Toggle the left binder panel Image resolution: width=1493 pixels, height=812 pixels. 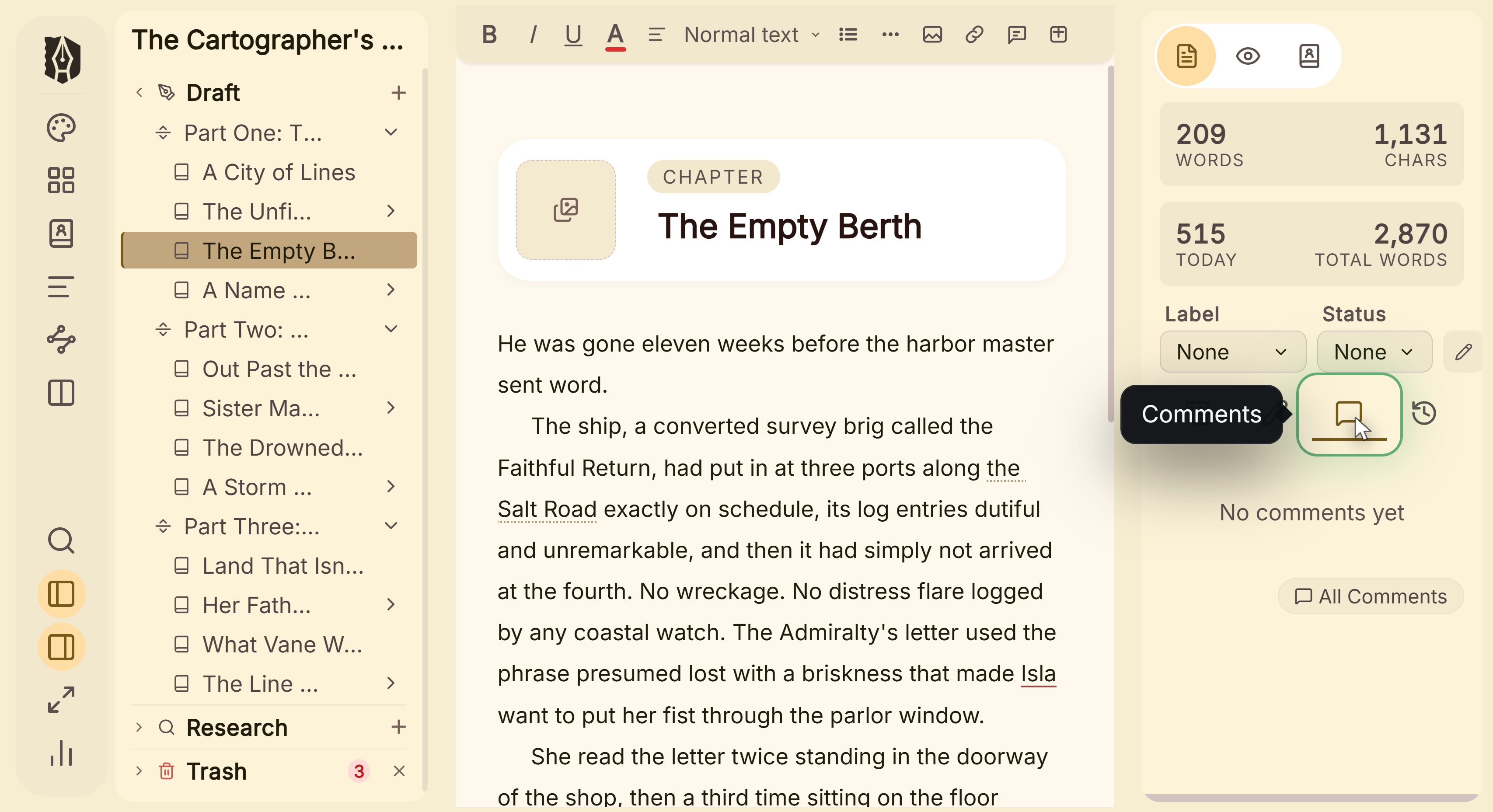click(61, 593)
